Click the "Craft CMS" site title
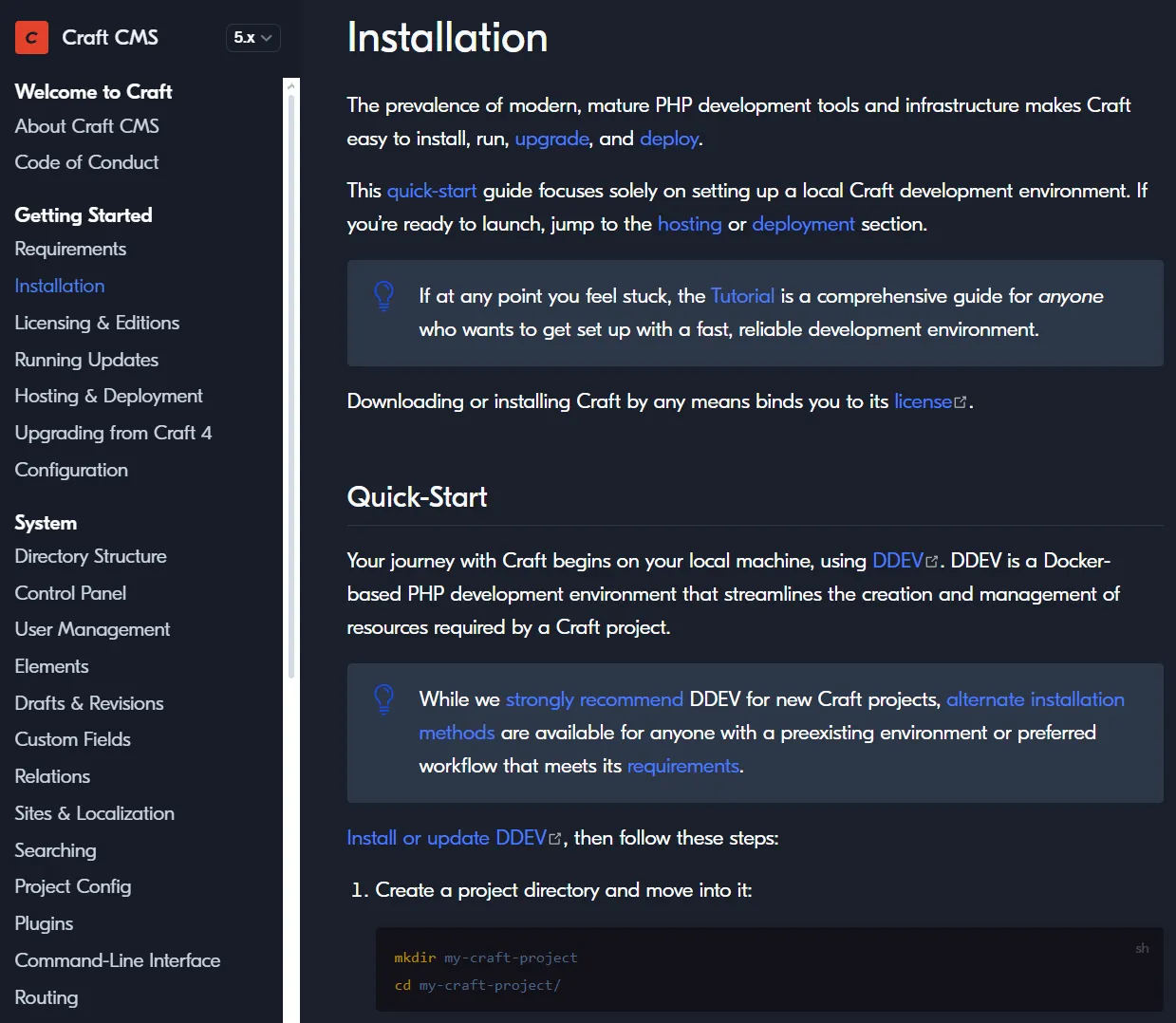This screenshot has width=1176, height=1023. pyautogui.click(x=110, y=37)
